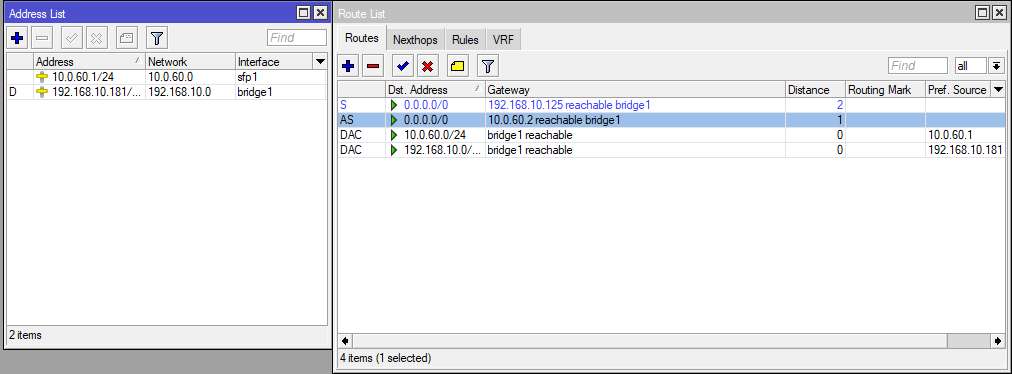Add comment to route with yellow note icon
This screenshot has width=1012, height=374.
pos(458,66)
